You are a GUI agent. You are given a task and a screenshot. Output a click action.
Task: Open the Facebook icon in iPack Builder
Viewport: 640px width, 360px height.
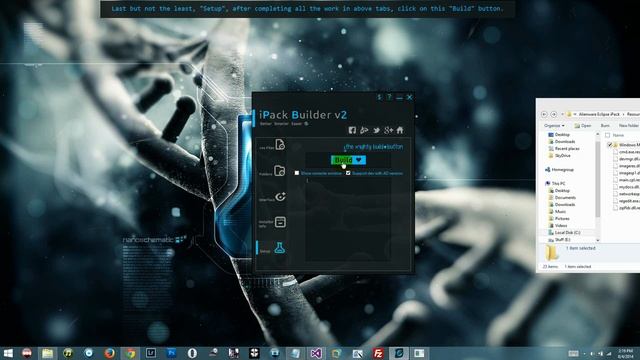tap(352, 130)
